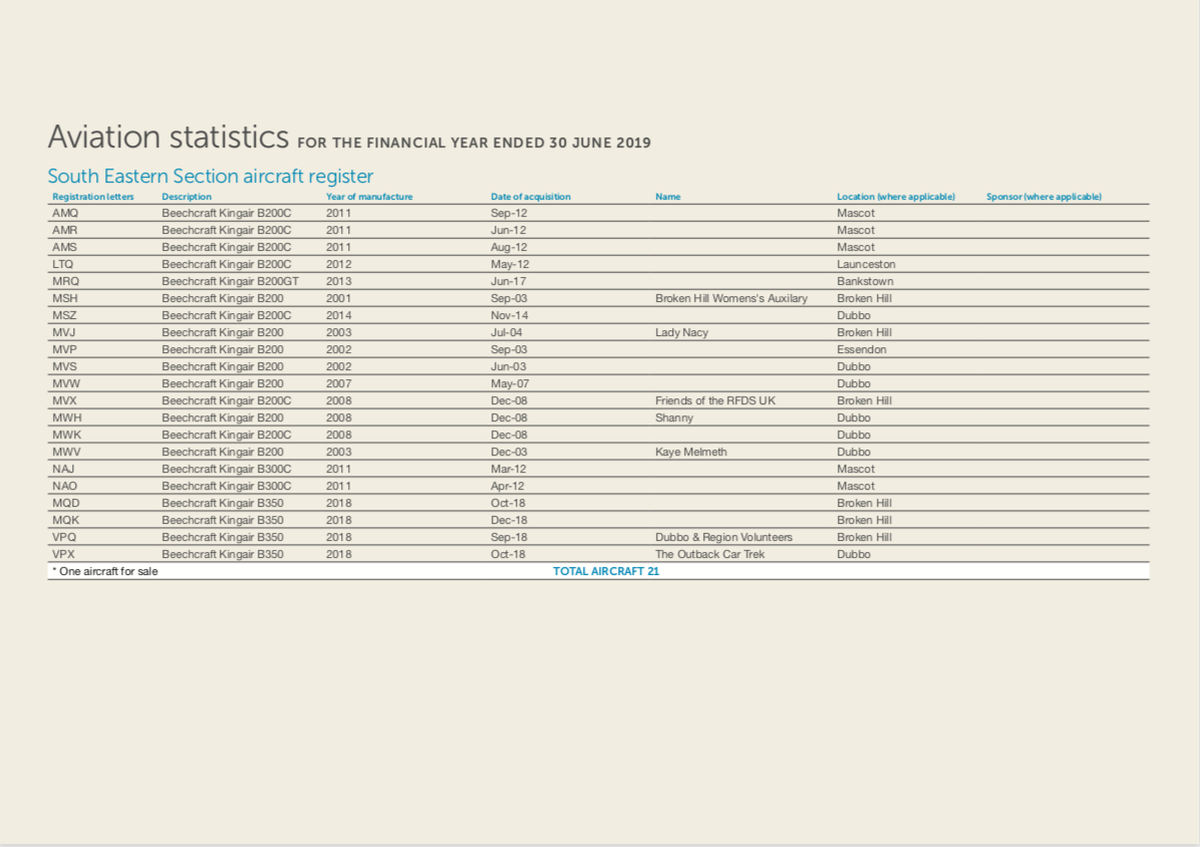The width and height of the screenshot is (1200, 847).
Task: Click the Year of manufacture column header
Action: [x=369, y=196]
